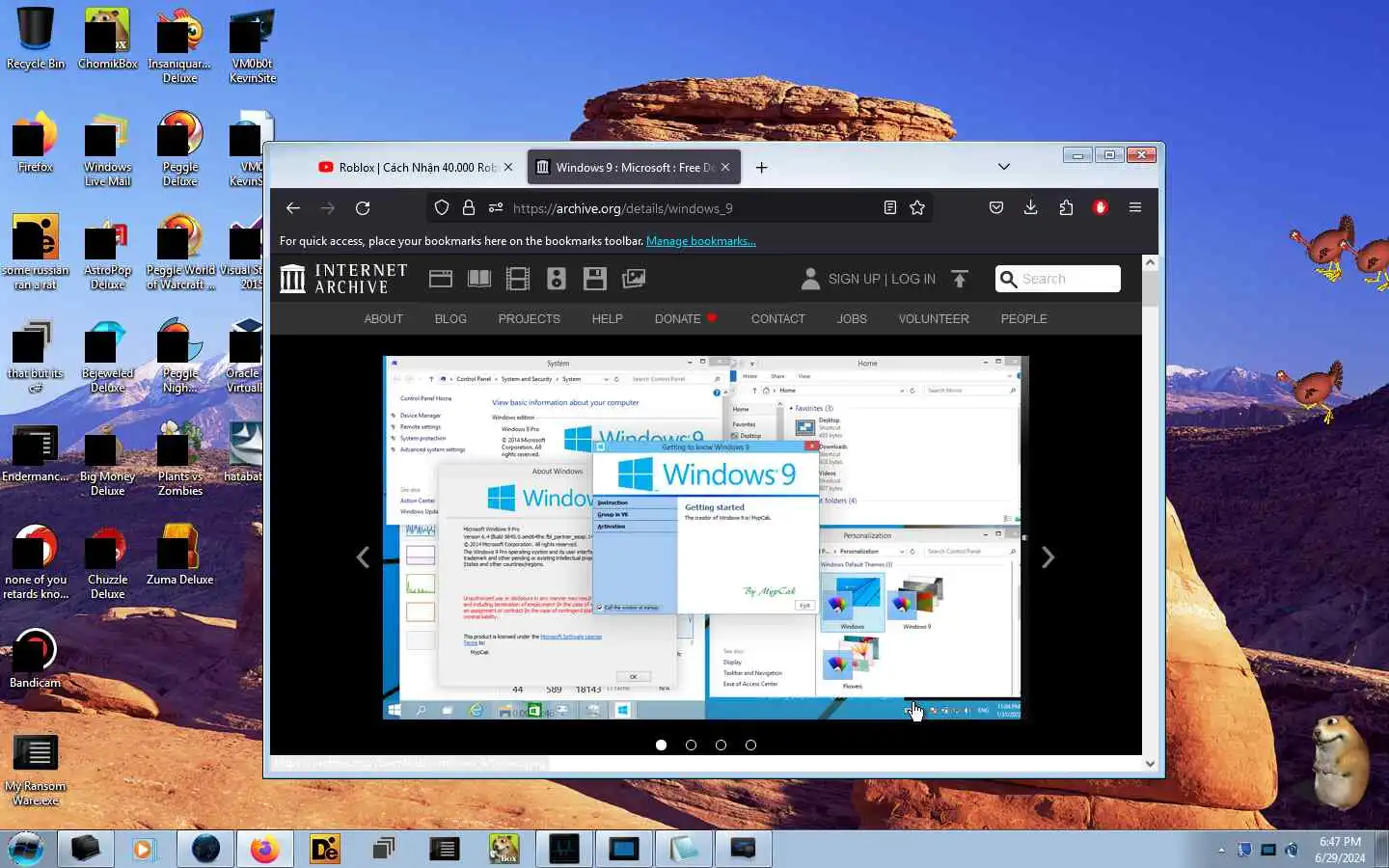Screen dimensions: 1389x868
Task: Open the Audio speaker icon in Archive header
Action: (x=557, y=279)
